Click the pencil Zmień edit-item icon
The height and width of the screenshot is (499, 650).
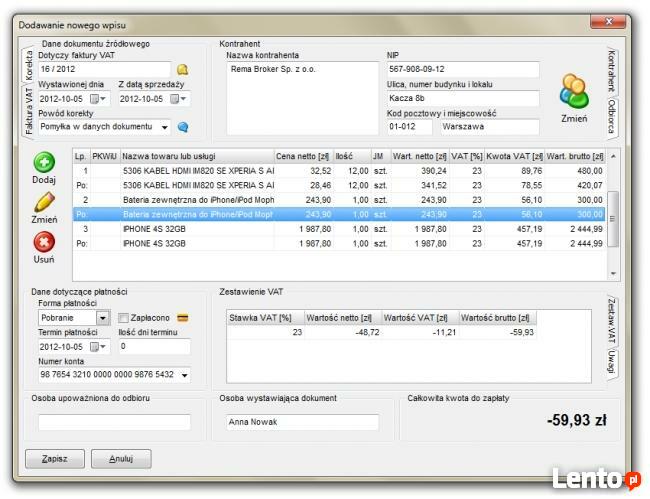(44, 202)
